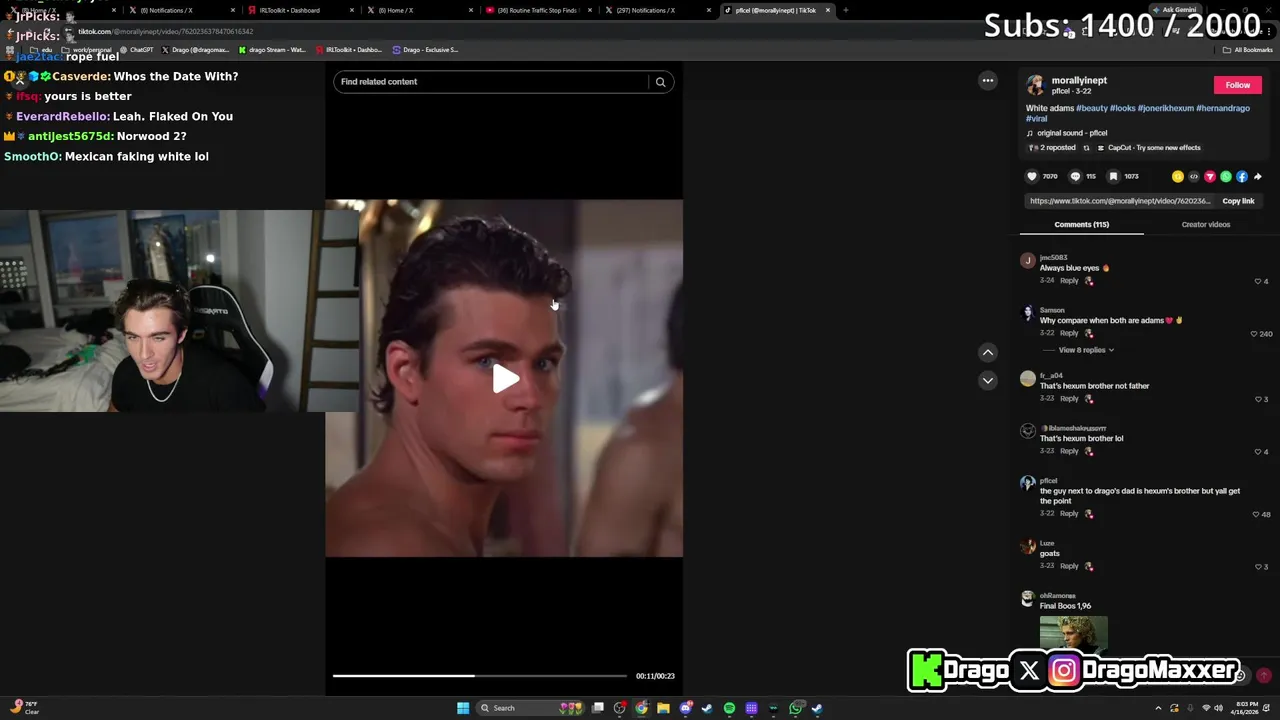Bookmark the video with the favorites icon
The height and width of the screenshot is (720, 1280).
coord(1113,177)
